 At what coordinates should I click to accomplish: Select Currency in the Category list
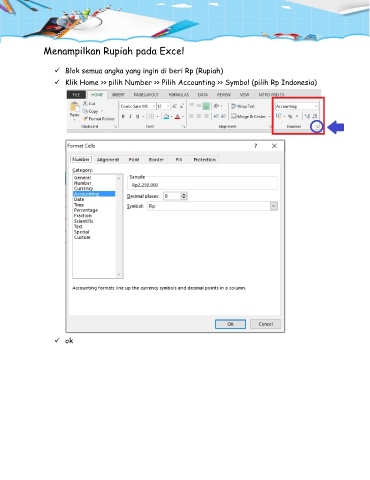(x=83, y=188)
